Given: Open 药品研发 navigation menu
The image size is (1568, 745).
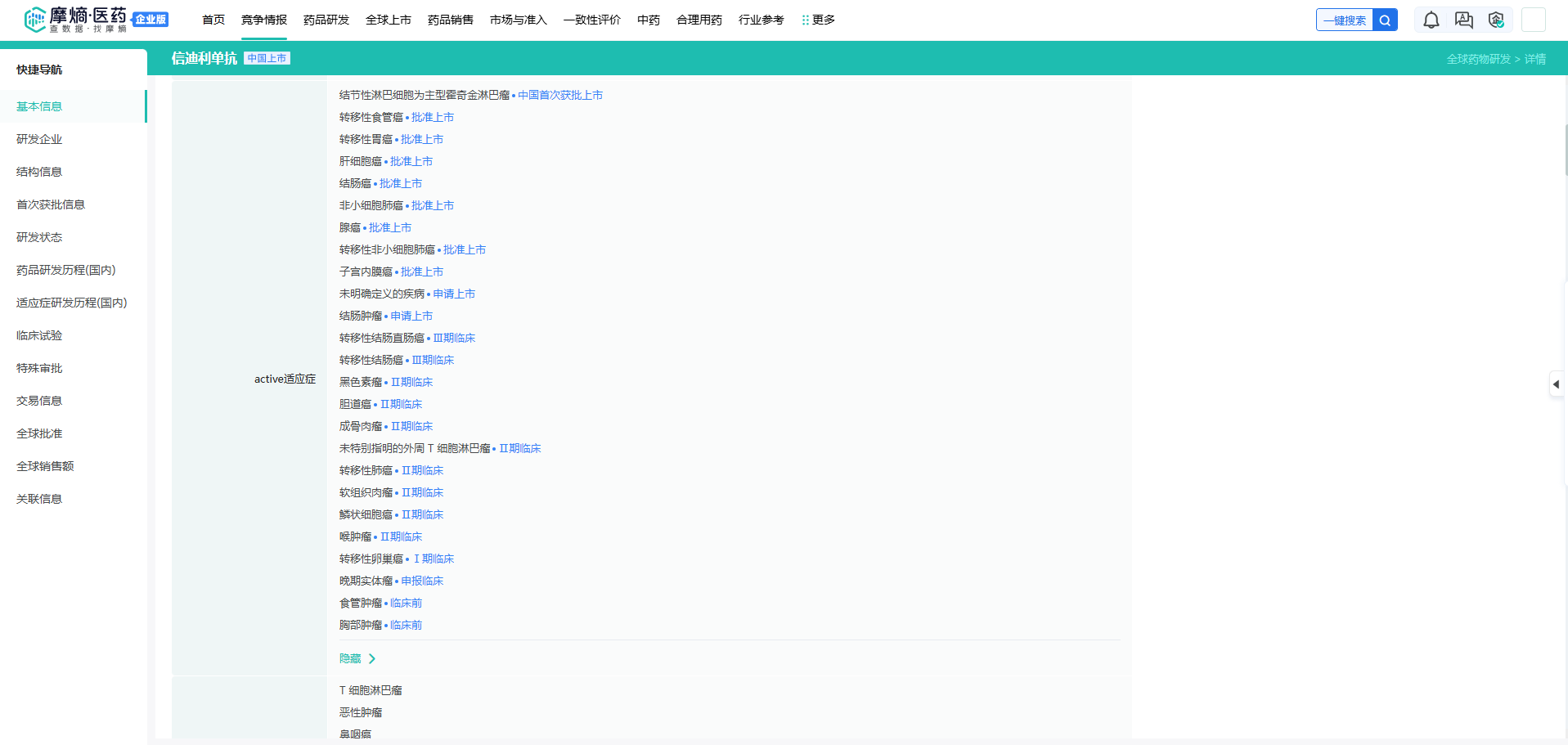Looking at the screenshot, I should point(326,20).
